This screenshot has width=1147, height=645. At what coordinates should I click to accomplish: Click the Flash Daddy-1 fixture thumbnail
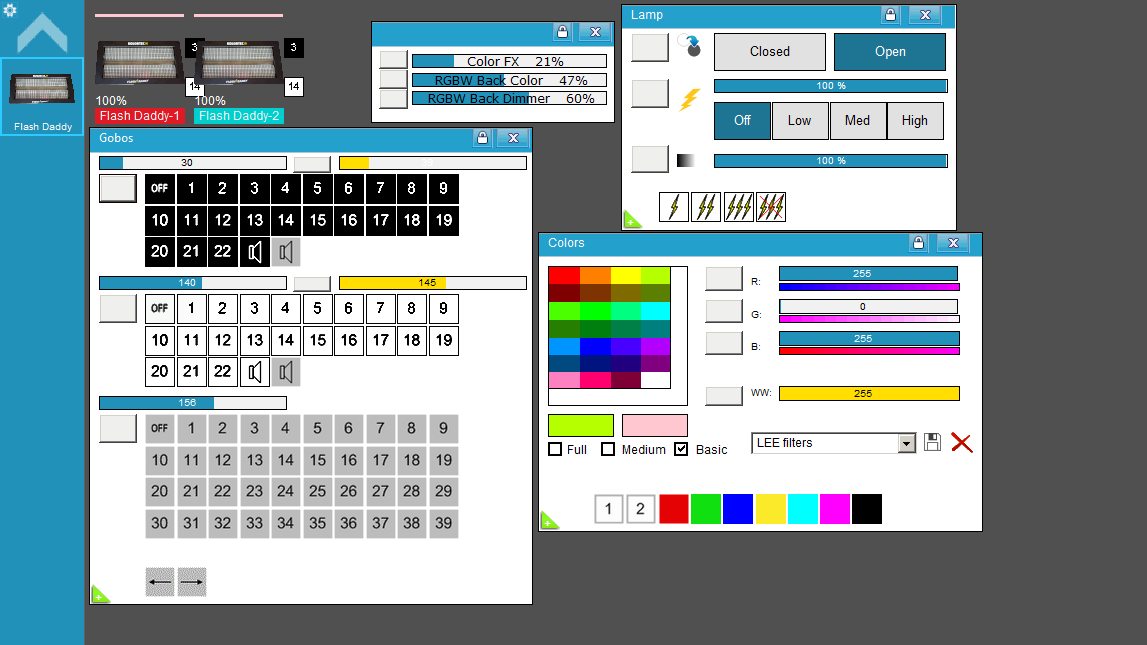point(139,62)
